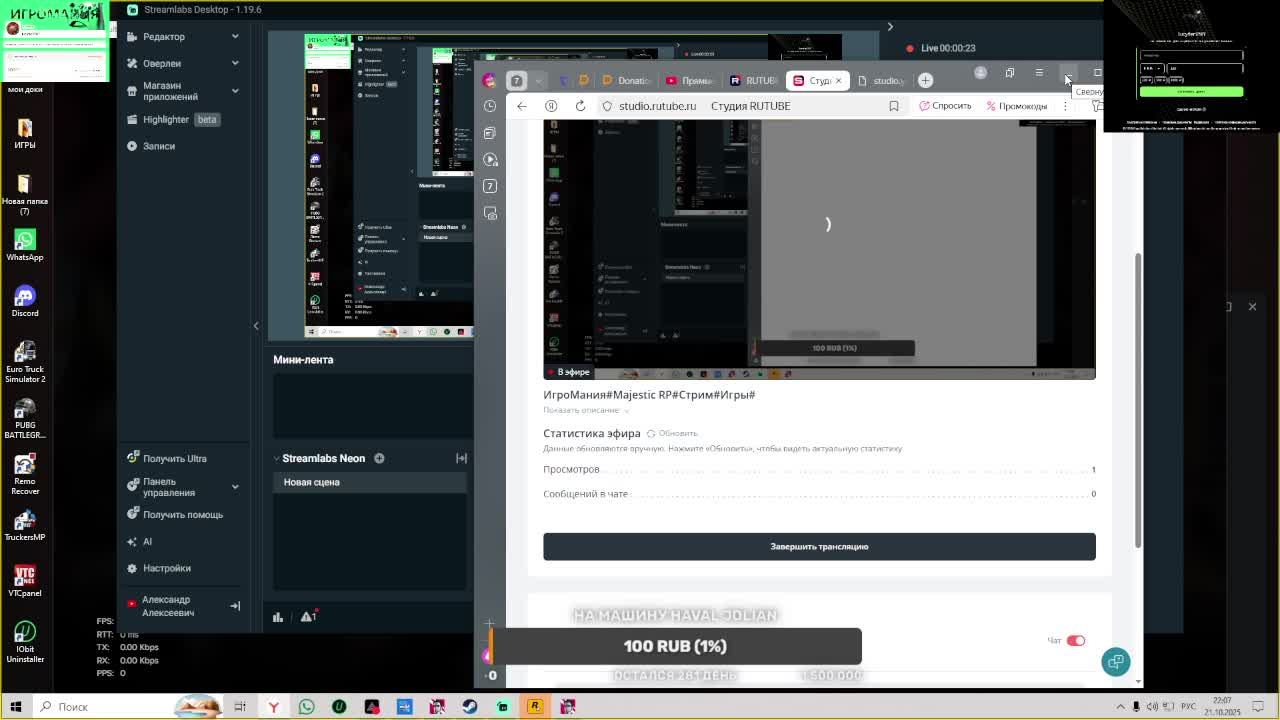The image size is (1280, 720).
Task: Open browser side panel history clock
Action: tap(490, 106)
